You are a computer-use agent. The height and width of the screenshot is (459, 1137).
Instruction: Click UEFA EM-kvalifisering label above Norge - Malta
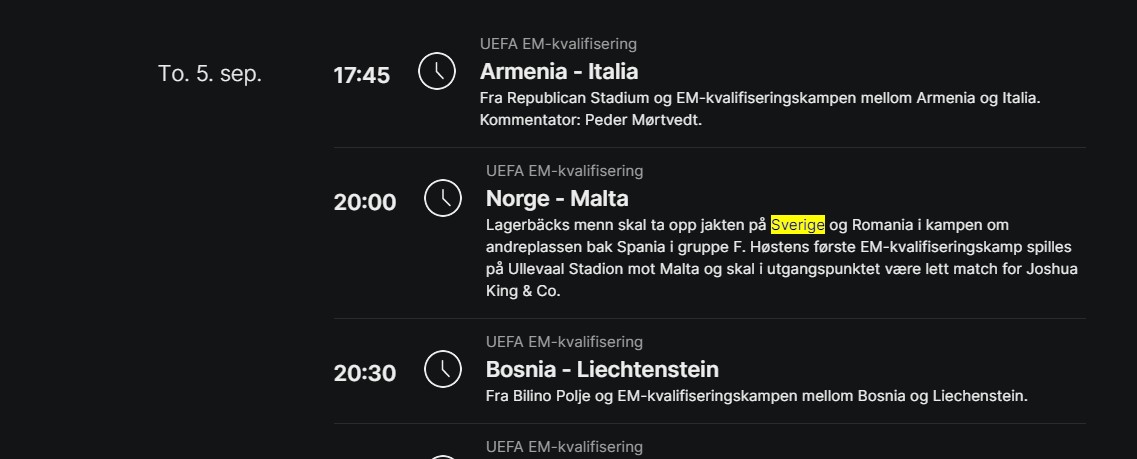[x=564, y=171]
